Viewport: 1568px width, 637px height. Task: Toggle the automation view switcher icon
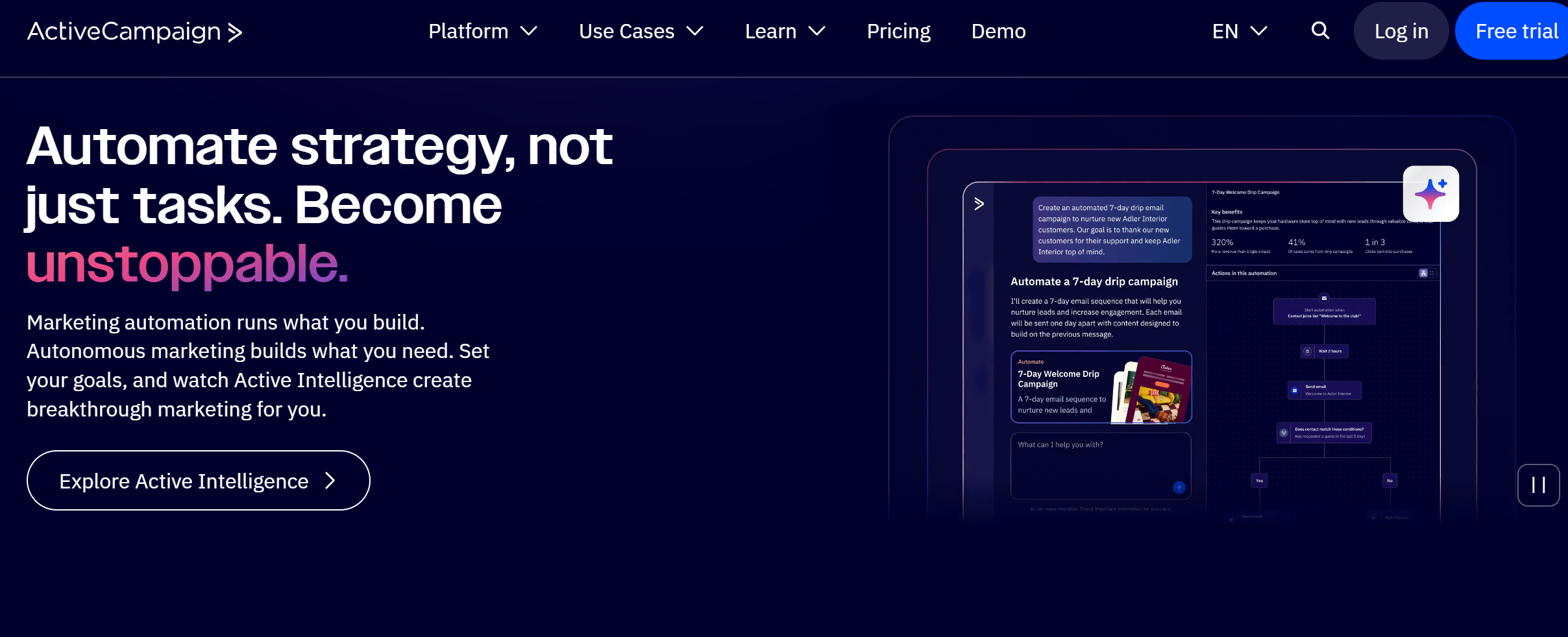click(x=1423, y=273)
